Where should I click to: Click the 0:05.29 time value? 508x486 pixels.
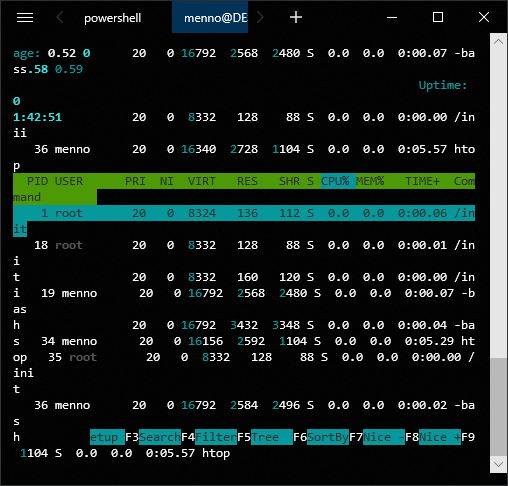429,341
